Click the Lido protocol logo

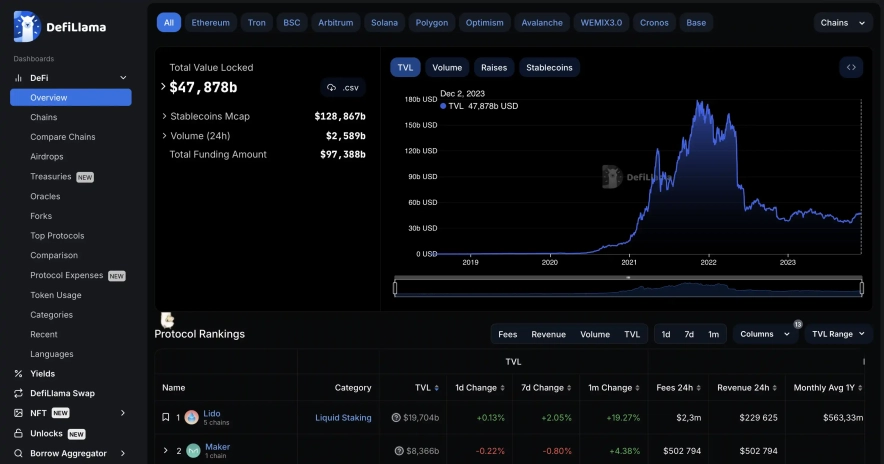pos(191,417)
